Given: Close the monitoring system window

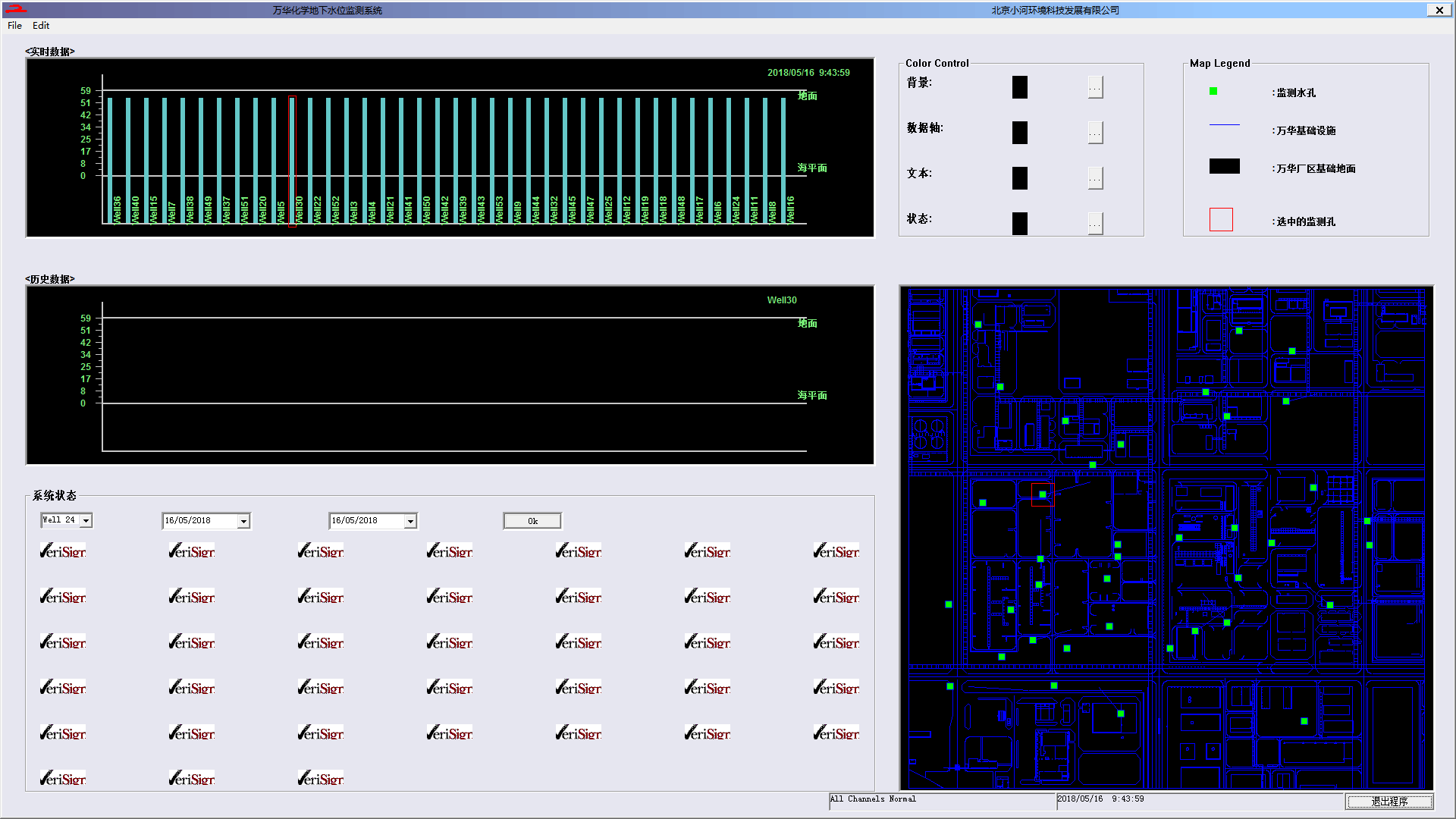Looking at the screenshot, I should 1439,10.
